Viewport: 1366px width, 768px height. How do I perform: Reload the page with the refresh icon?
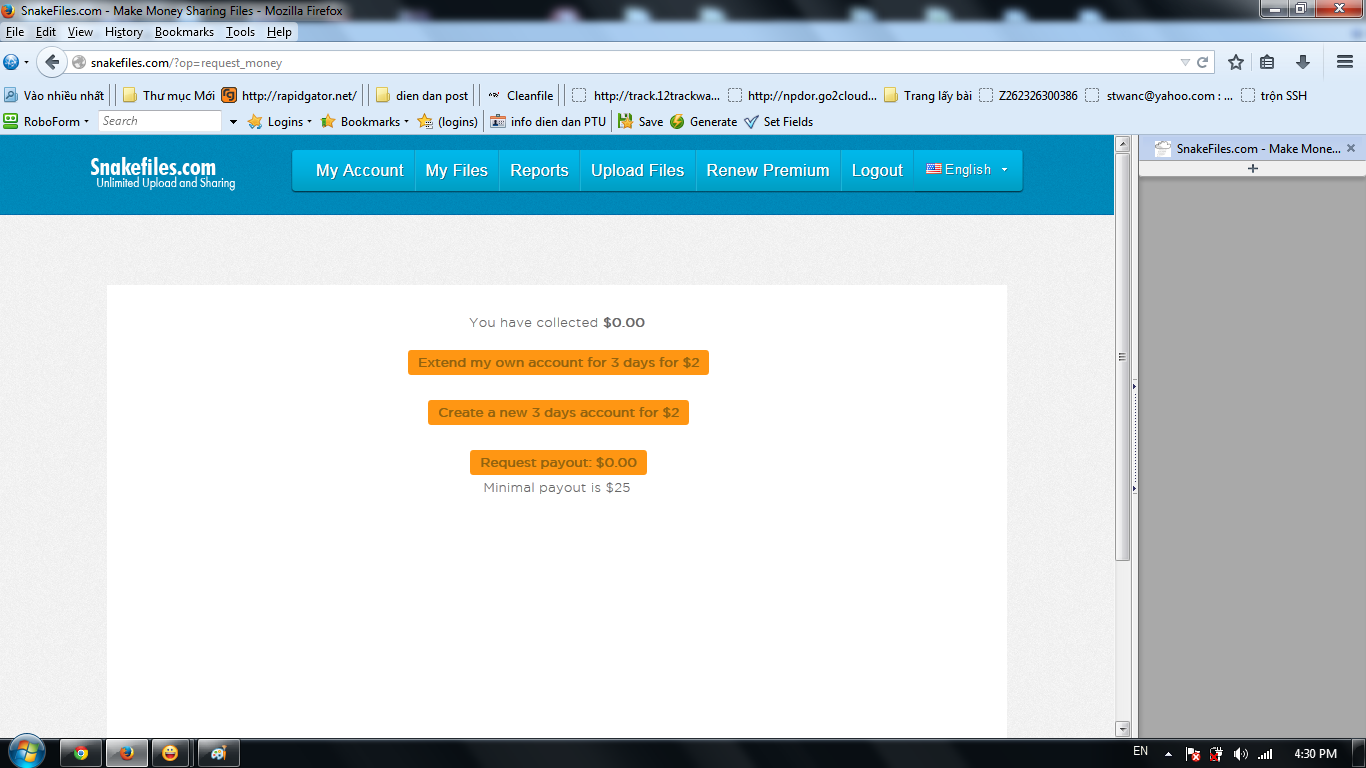pyautogui.click(x=1202, y=62)
